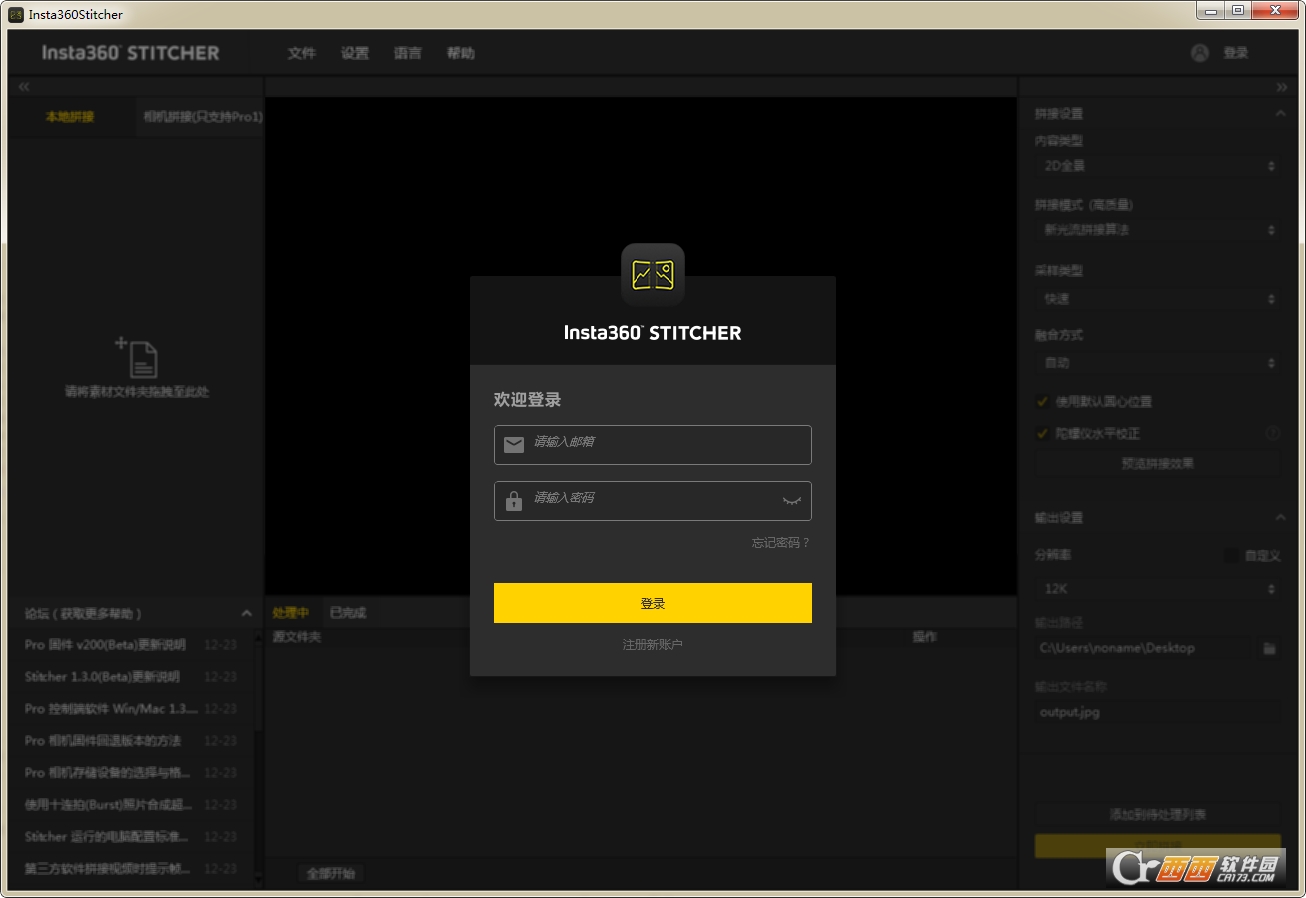Click the Insta360Stitcher title bar app icon
This screenshot has height=898, width=1306.
(x=16, y=14)
